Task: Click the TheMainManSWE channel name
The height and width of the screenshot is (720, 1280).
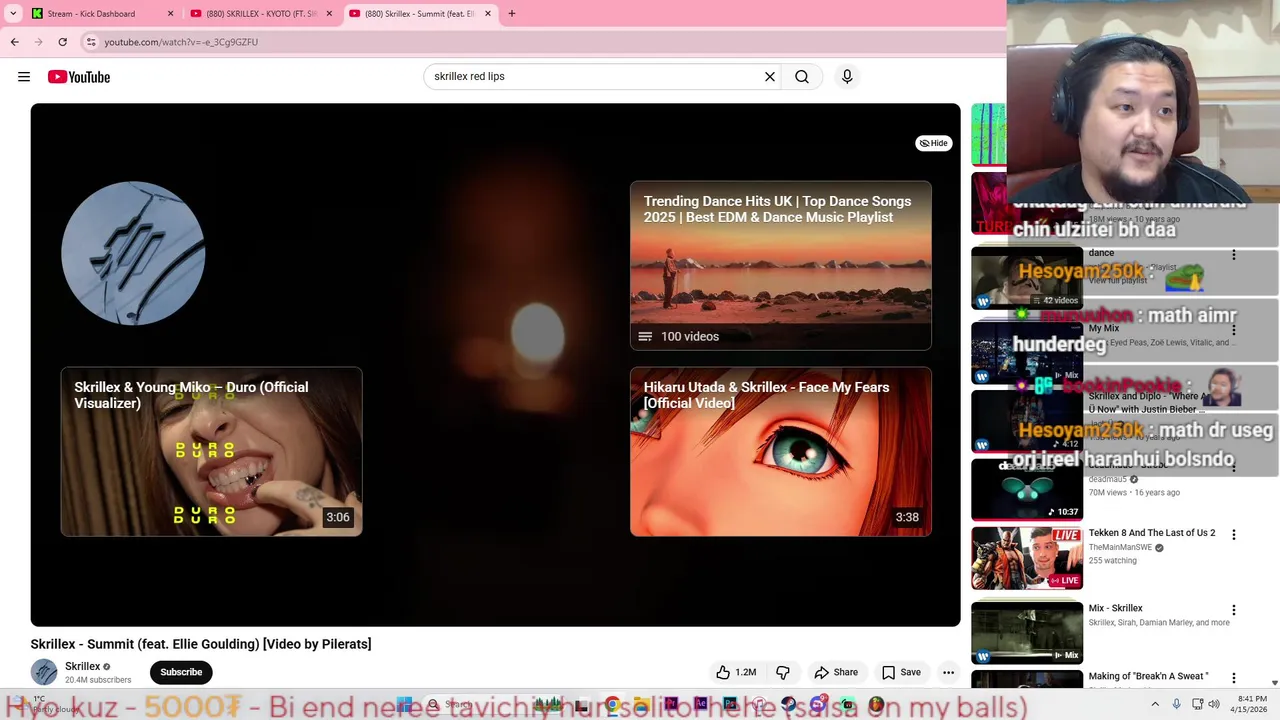Action: click(x=1120, y=548)
